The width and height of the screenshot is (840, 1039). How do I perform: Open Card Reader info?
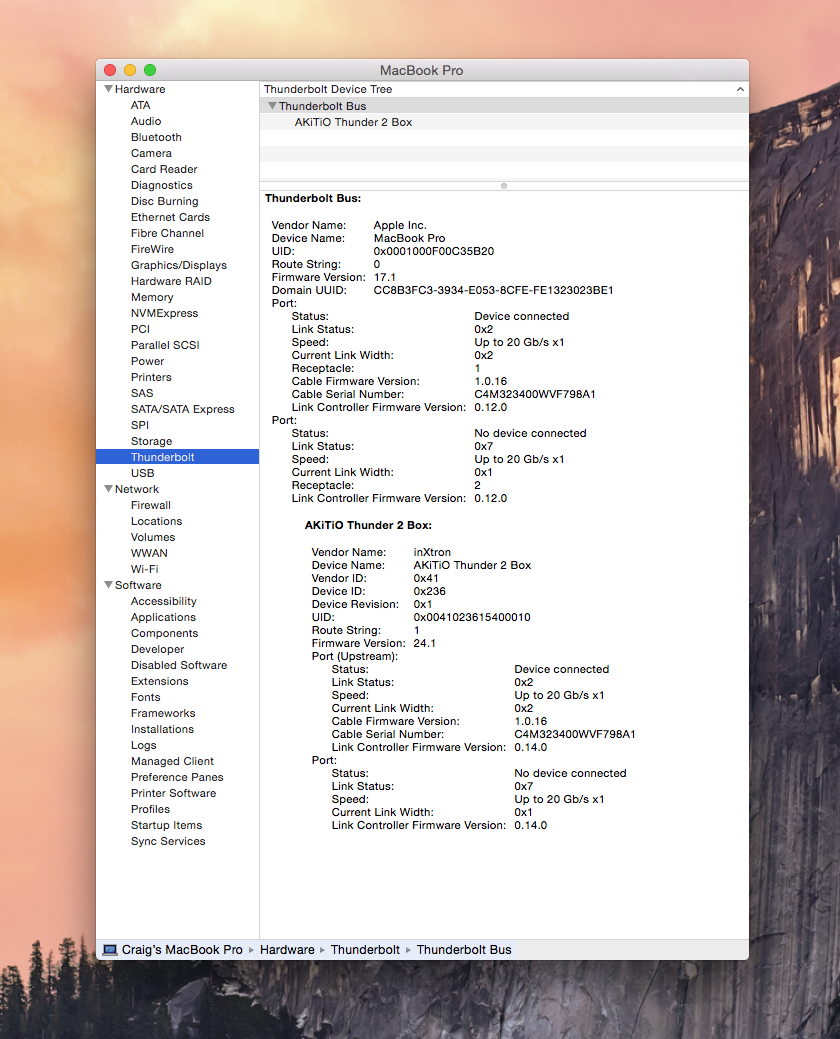[x=164, y=169]
